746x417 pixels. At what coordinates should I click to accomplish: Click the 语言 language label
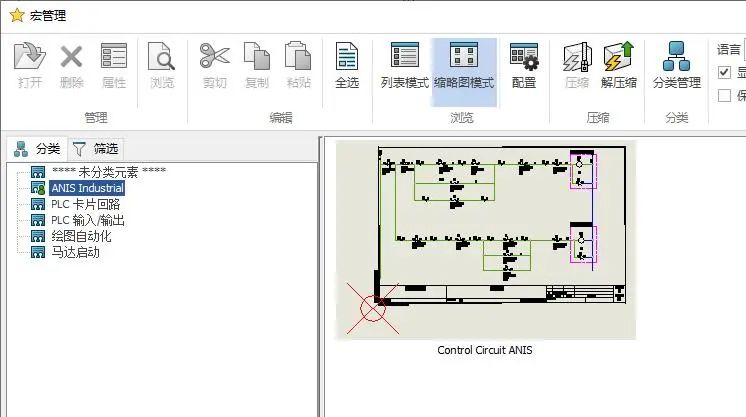pyautogui.click(x=728, y=50)
